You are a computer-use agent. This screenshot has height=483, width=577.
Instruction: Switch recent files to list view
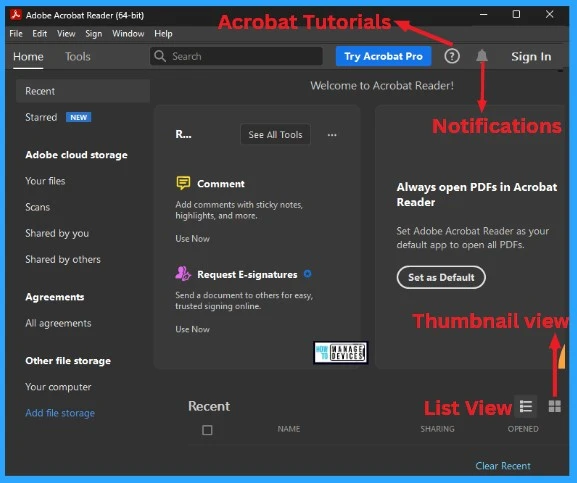(x=526, y=406)
